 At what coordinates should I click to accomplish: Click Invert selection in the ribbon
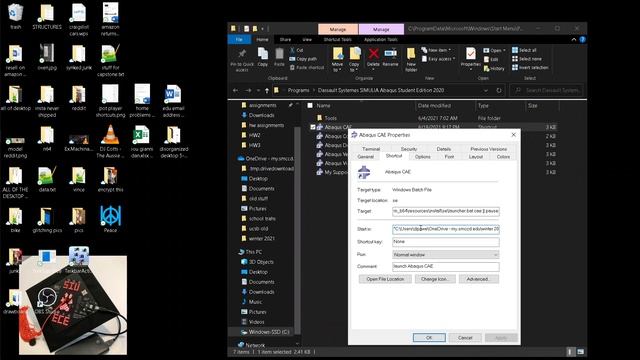coord(530,67)
